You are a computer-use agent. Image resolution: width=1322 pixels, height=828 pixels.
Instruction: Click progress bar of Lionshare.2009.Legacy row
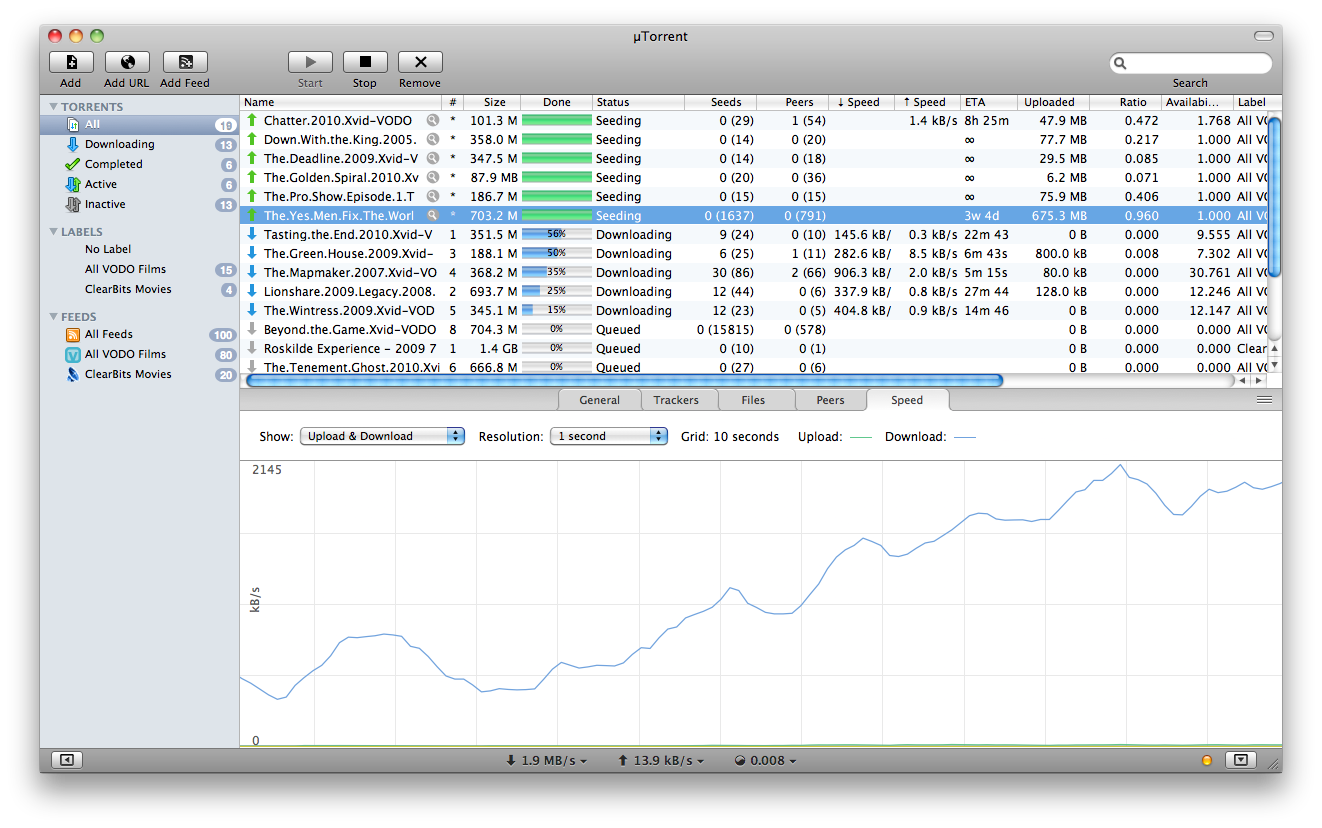click(557, 292)
